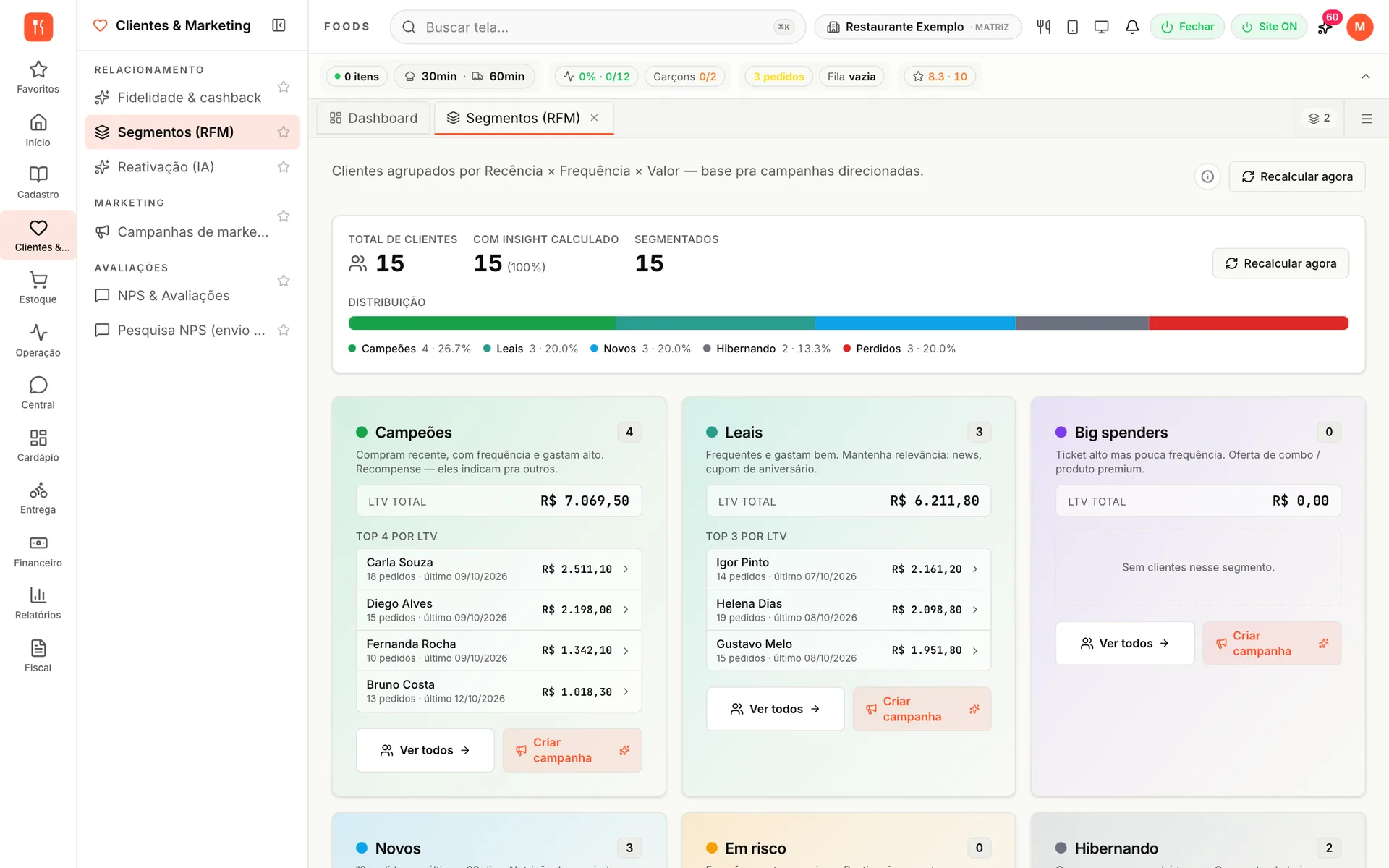Screen dimensions: 1389x868
Task: Expand Carla Souza customer row chevron
Action: 626,569
